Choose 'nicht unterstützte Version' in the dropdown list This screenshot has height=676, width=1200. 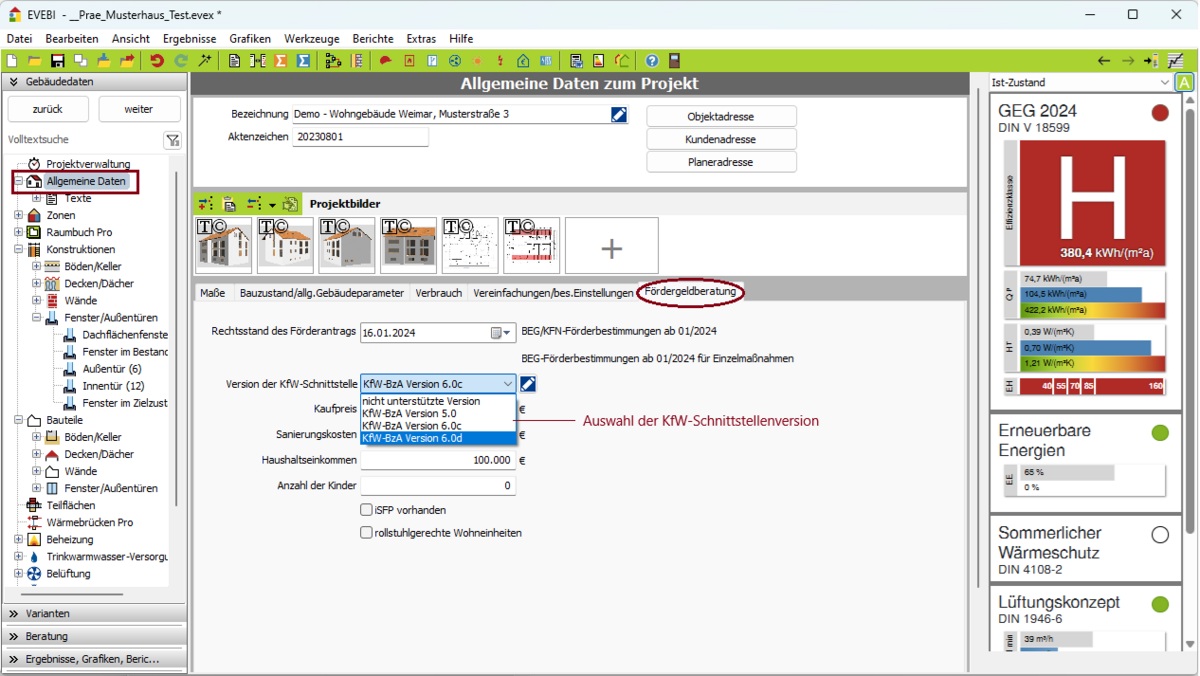click(x=438, y=401)
